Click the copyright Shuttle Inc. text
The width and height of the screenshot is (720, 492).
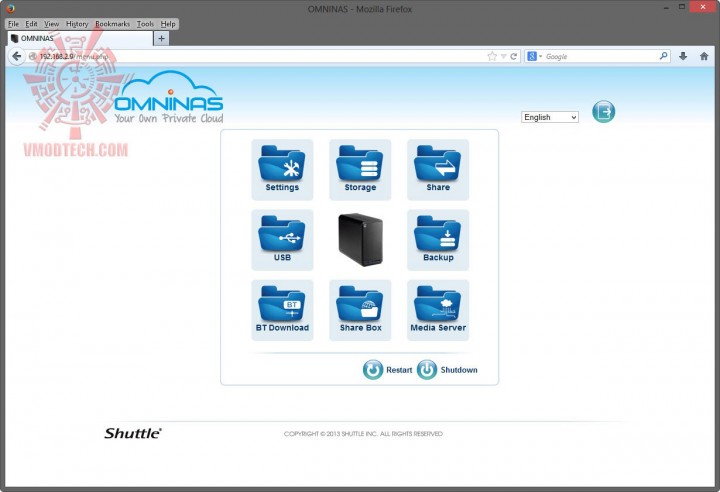click(363, 434)
